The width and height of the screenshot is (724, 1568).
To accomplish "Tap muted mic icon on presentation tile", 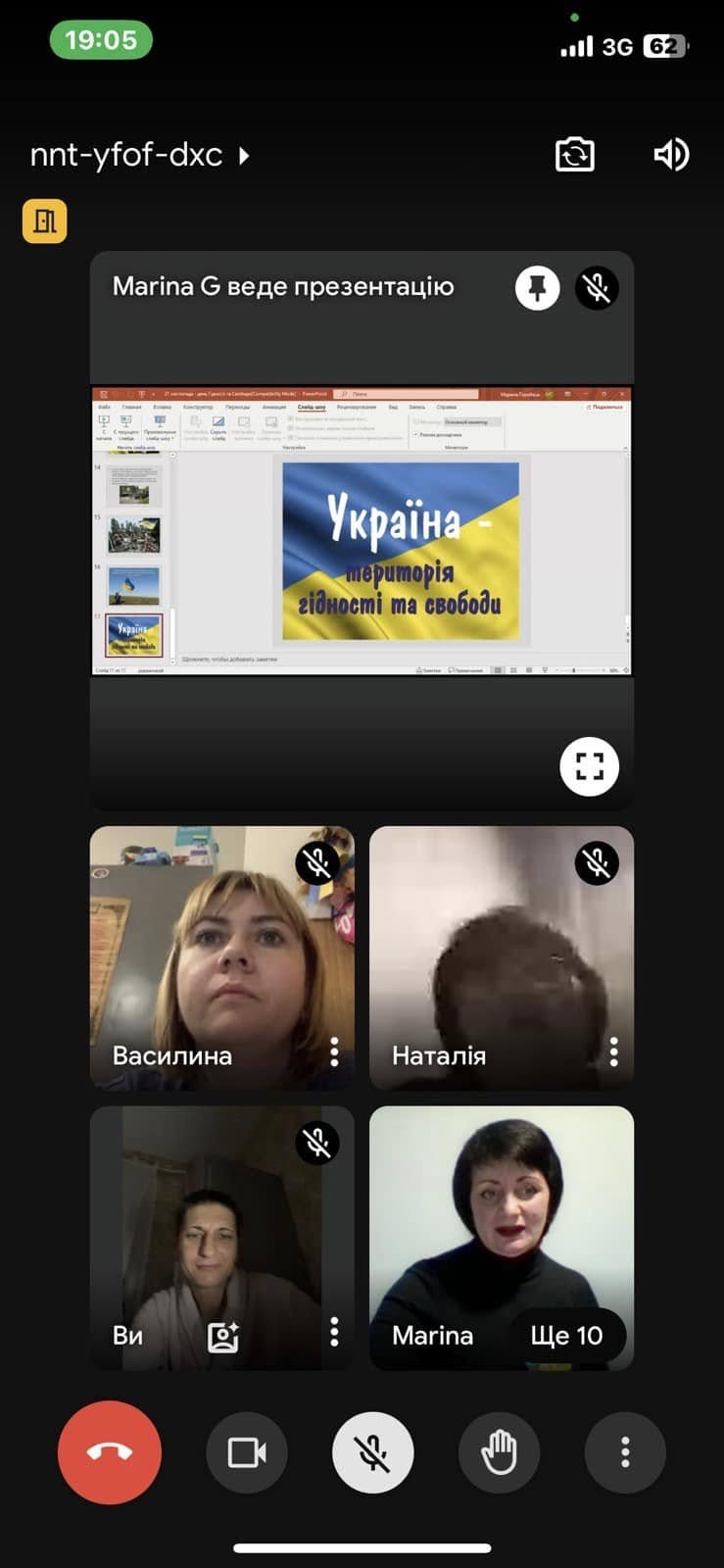I will click(597, 288).
